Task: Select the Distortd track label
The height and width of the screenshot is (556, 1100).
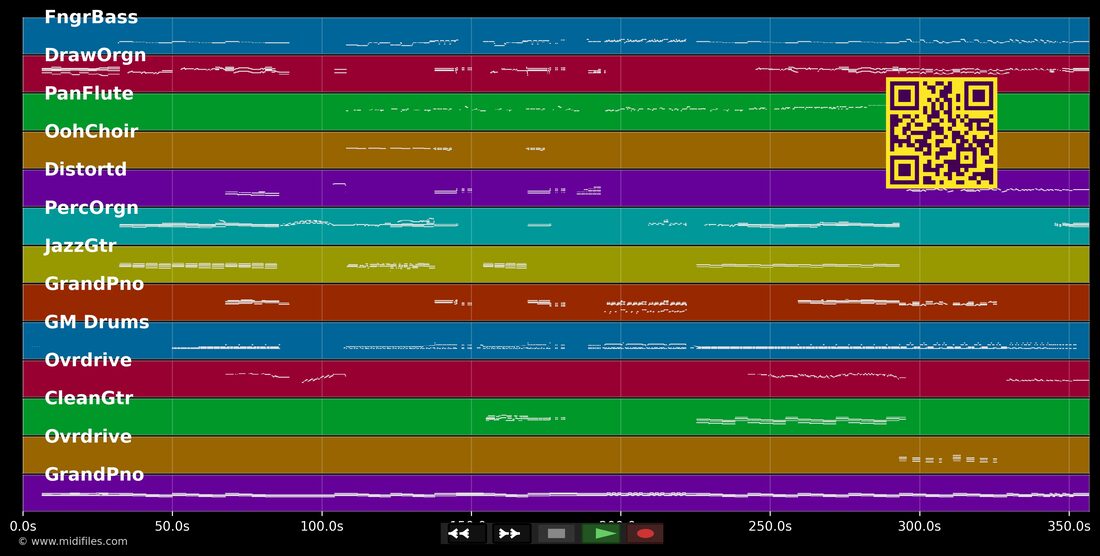Action: (x=86, y=169)
